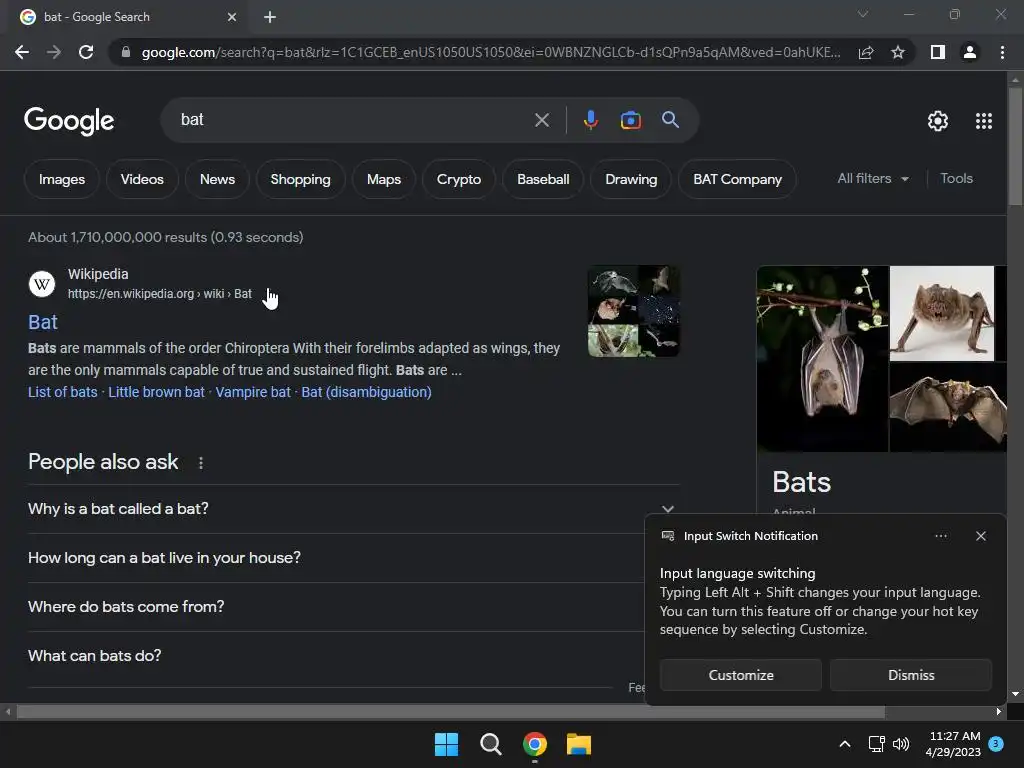Open the notification center badge

[x=996, y=744]
